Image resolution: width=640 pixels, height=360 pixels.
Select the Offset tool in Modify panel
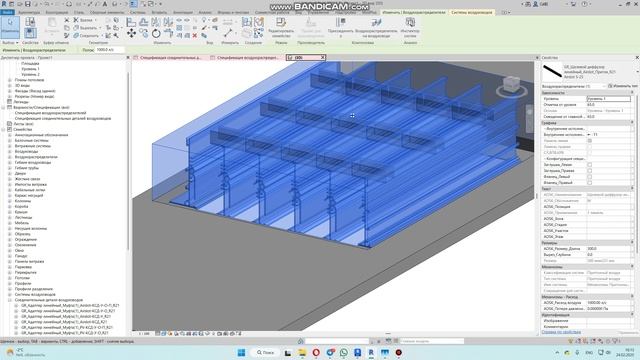point(143,22)
